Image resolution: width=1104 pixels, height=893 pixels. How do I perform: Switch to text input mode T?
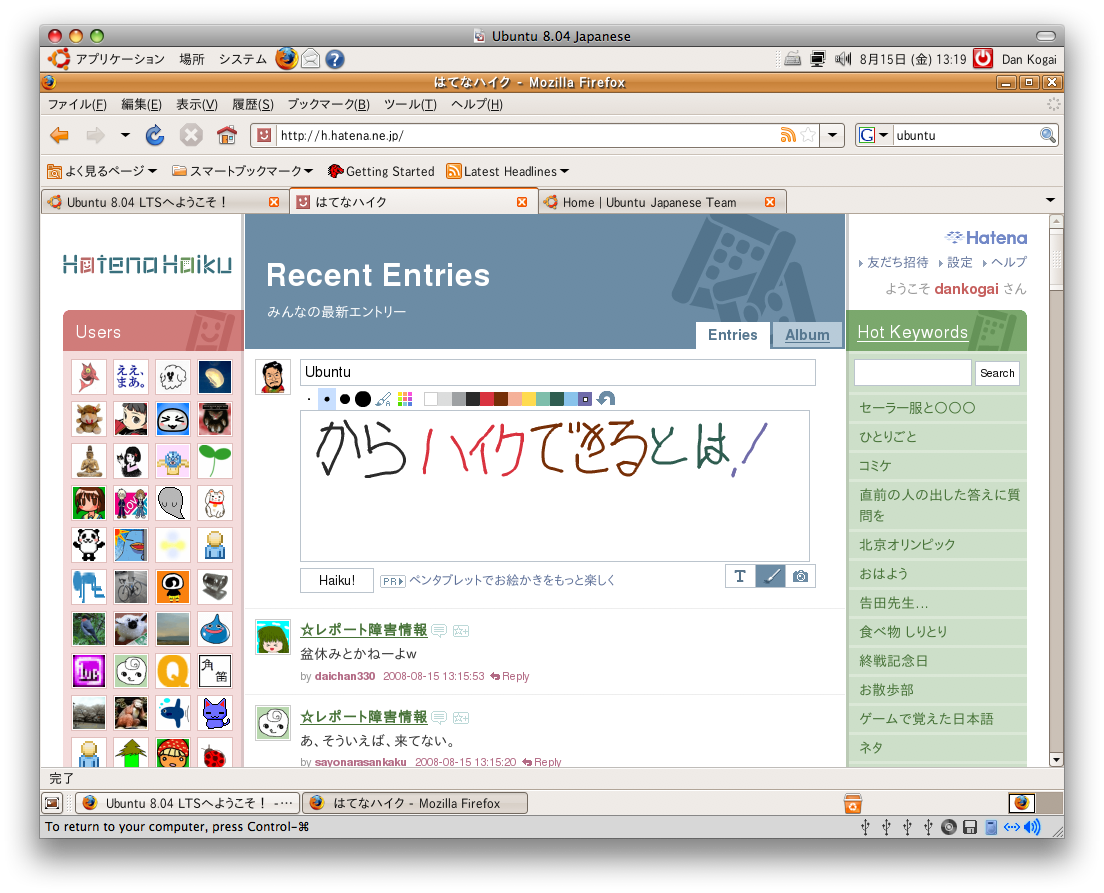coord(740,576)
